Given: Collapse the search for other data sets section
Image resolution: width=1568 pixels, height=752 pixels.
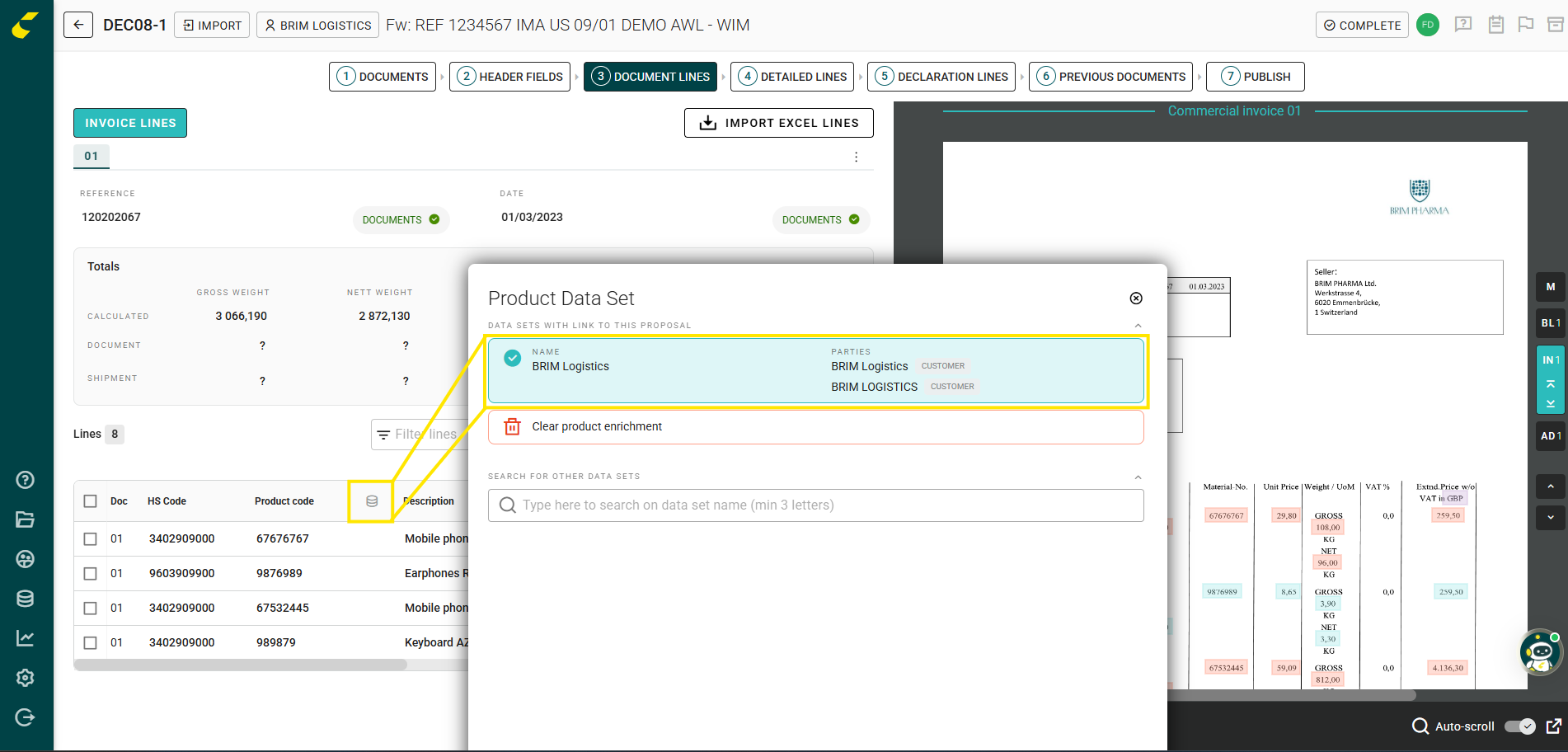Looking at the screenshot, I should coord(1138,477).
